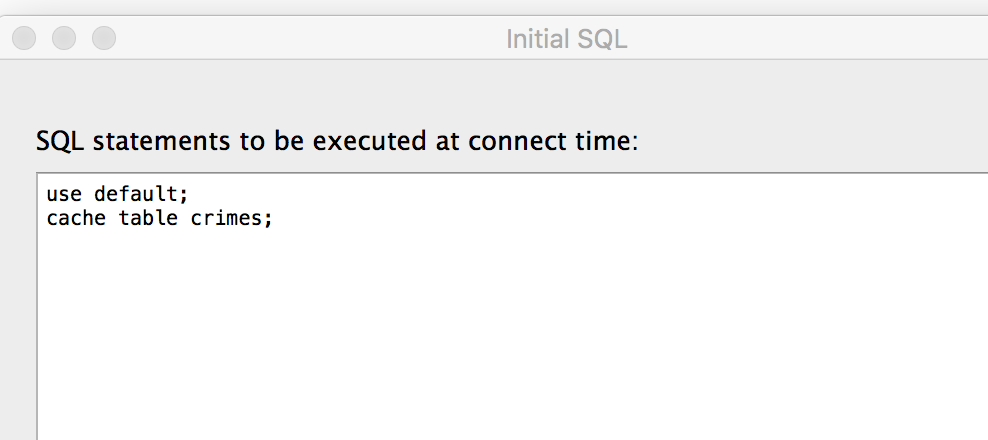The height and width of the screenshot is (440, 988).
Task: Click empty title bar area left of title
Action: [x=300, y=38]
